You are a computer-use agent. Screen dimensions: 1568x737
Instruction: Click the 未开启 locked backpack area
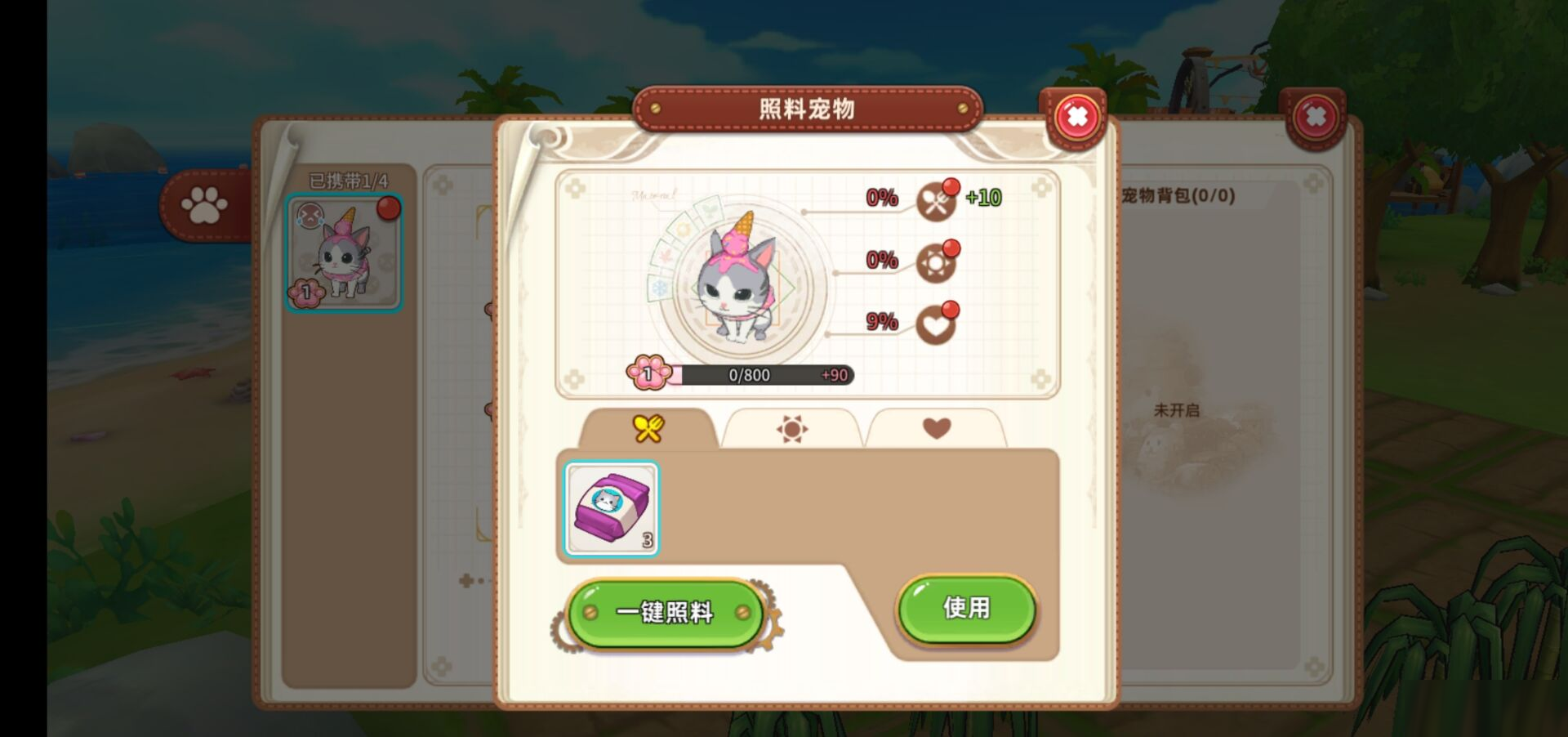(x=1177, y=410)
